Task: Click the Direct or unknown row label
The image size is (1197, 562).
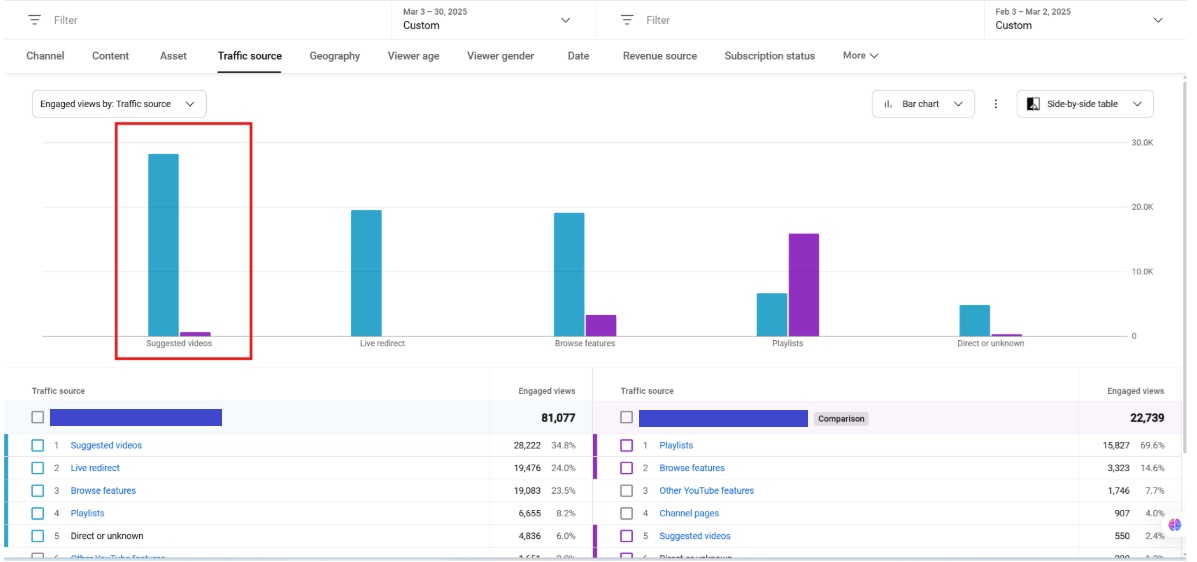Action: coord(107,536)
